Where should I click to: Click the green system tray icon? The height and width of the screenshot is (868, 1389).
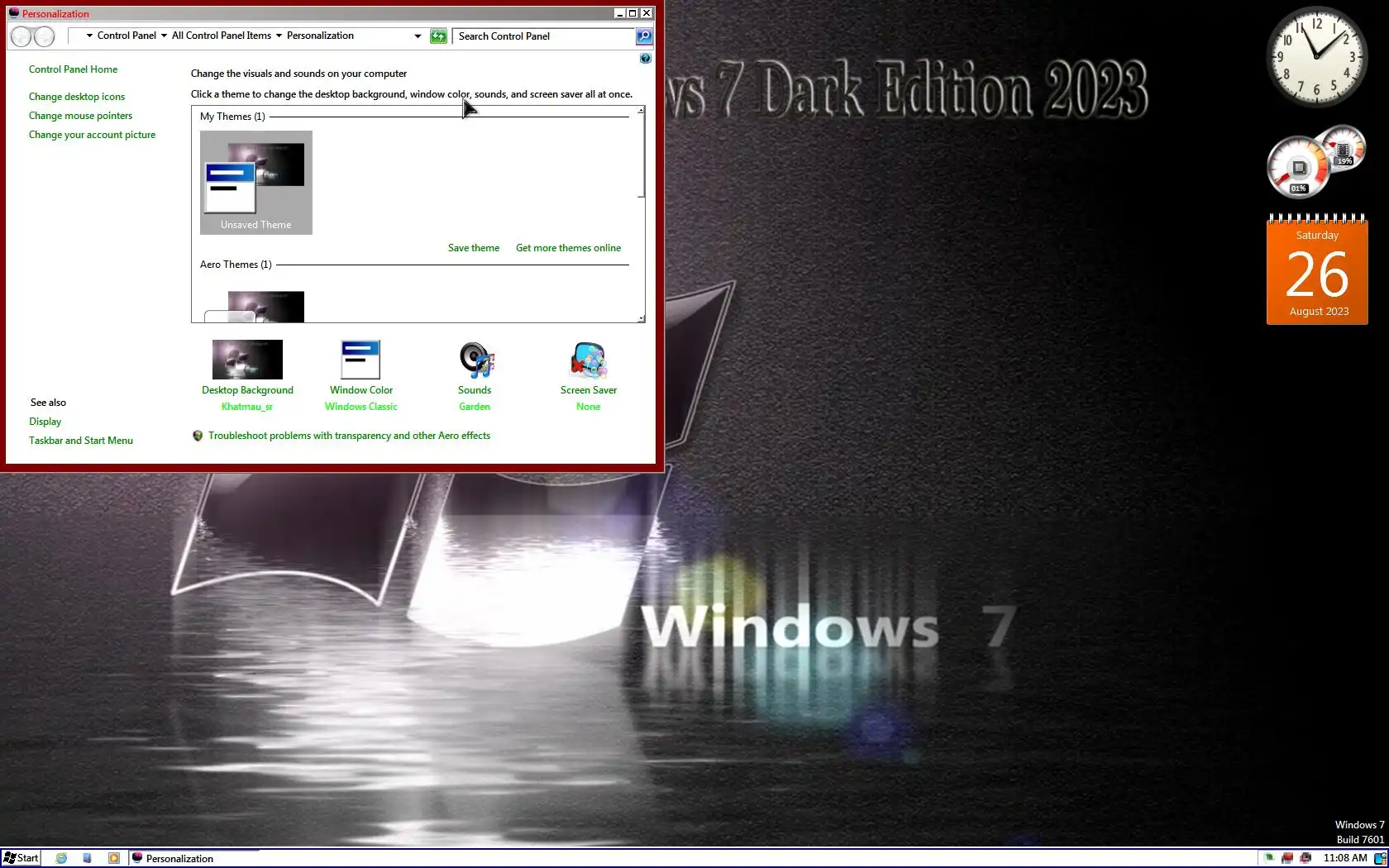click(x=1269, y=858)
